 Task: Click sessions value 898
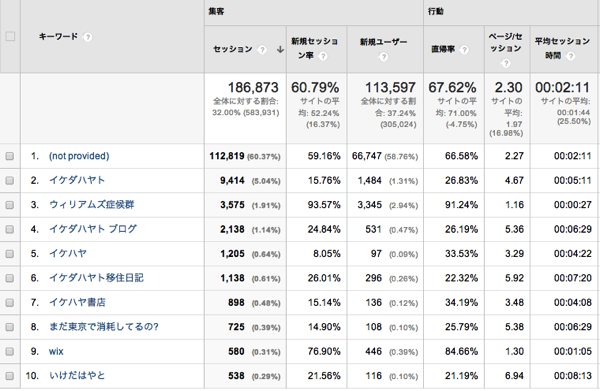tap(236, 302)
